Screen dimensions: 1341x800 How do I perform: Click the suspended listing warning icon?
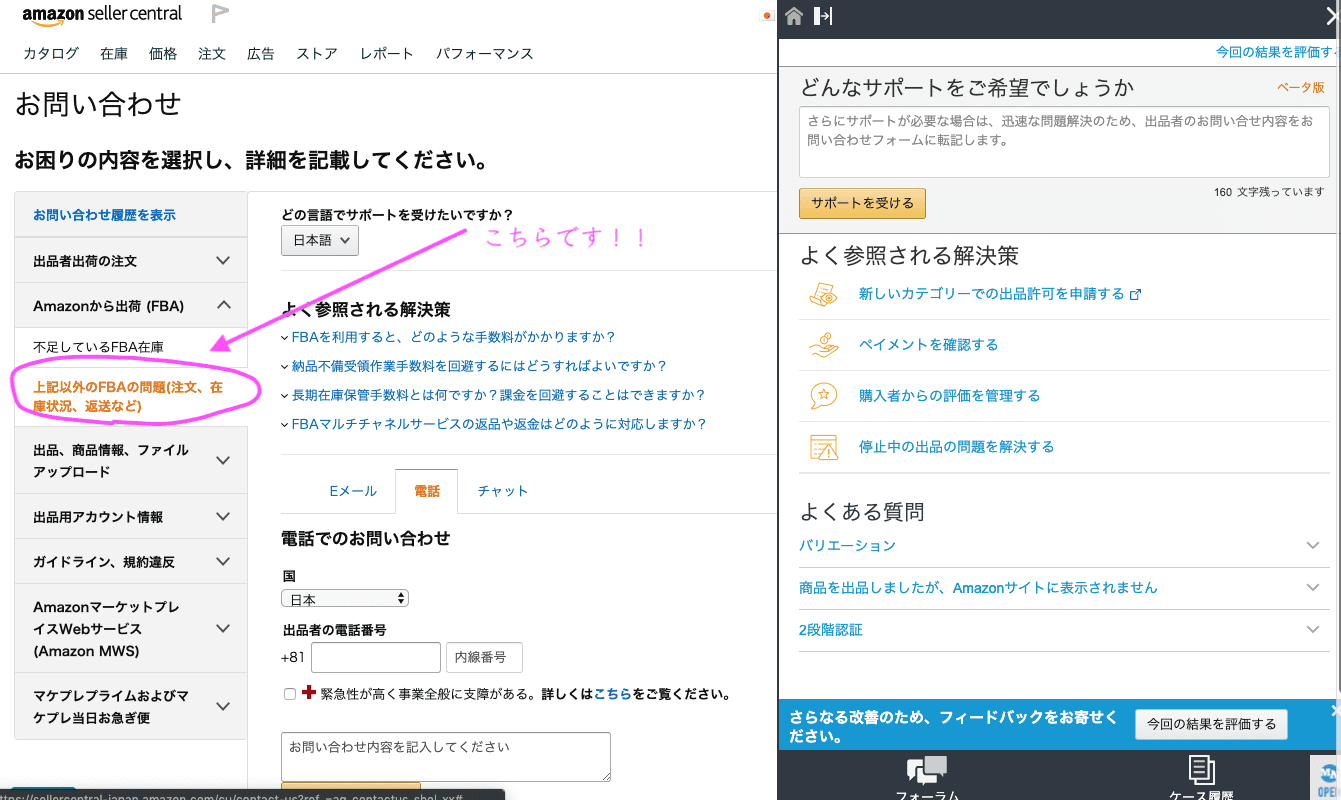823,447
